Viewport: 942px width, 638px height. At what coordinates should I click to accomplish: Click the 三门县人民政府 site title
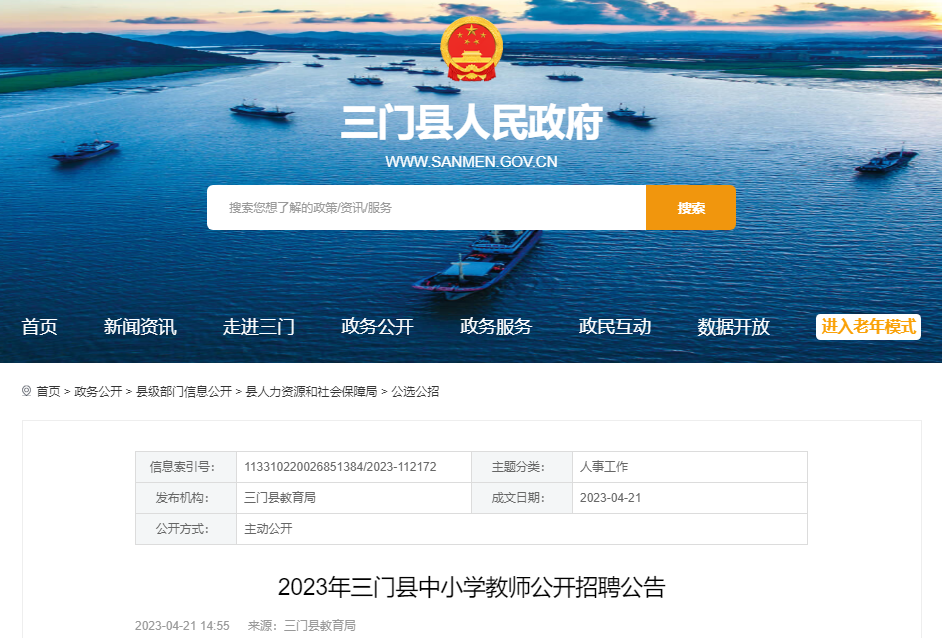point(472,123)
